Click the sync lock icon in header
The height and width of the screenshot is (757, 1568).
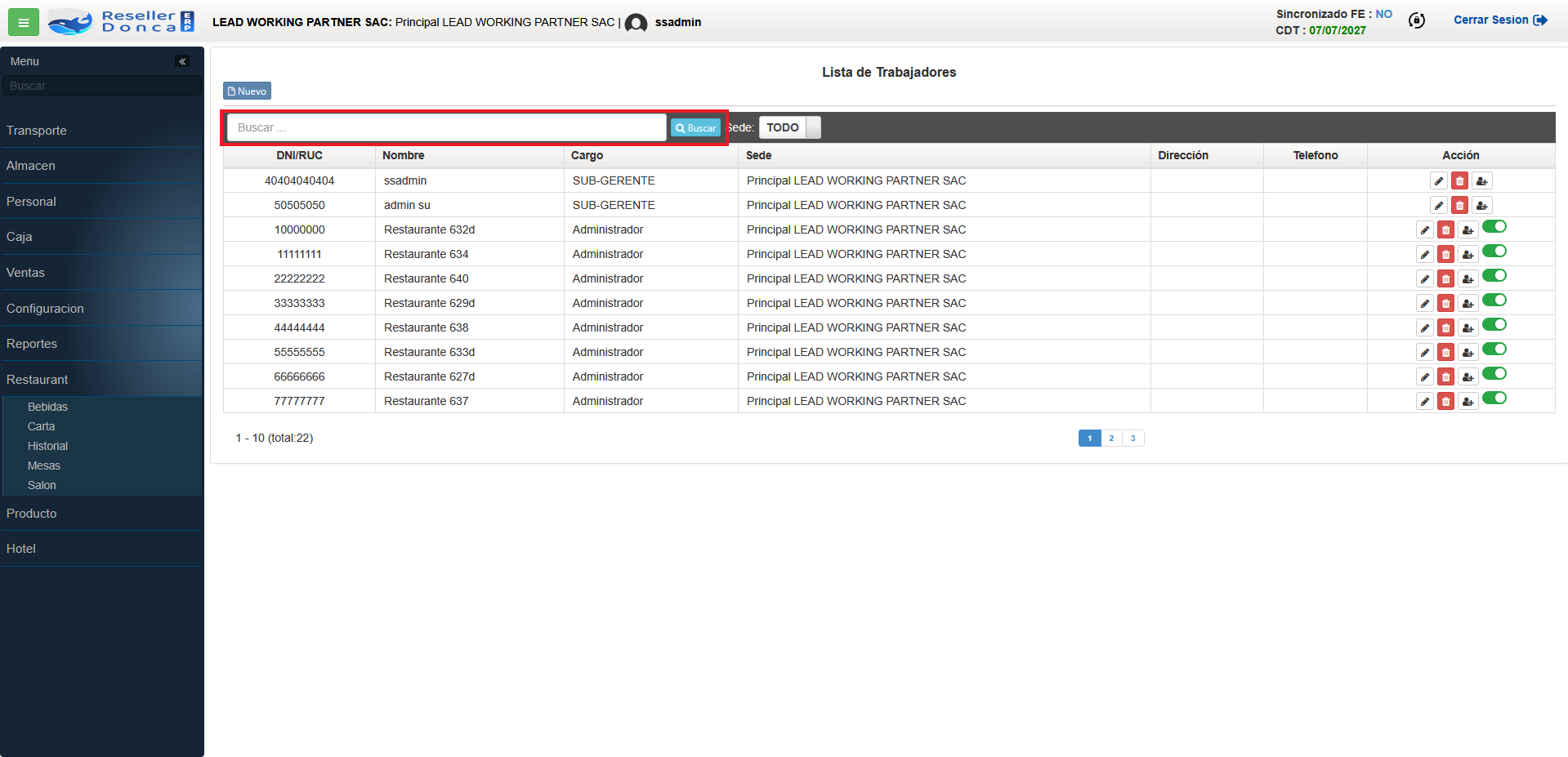(1417, 21)
